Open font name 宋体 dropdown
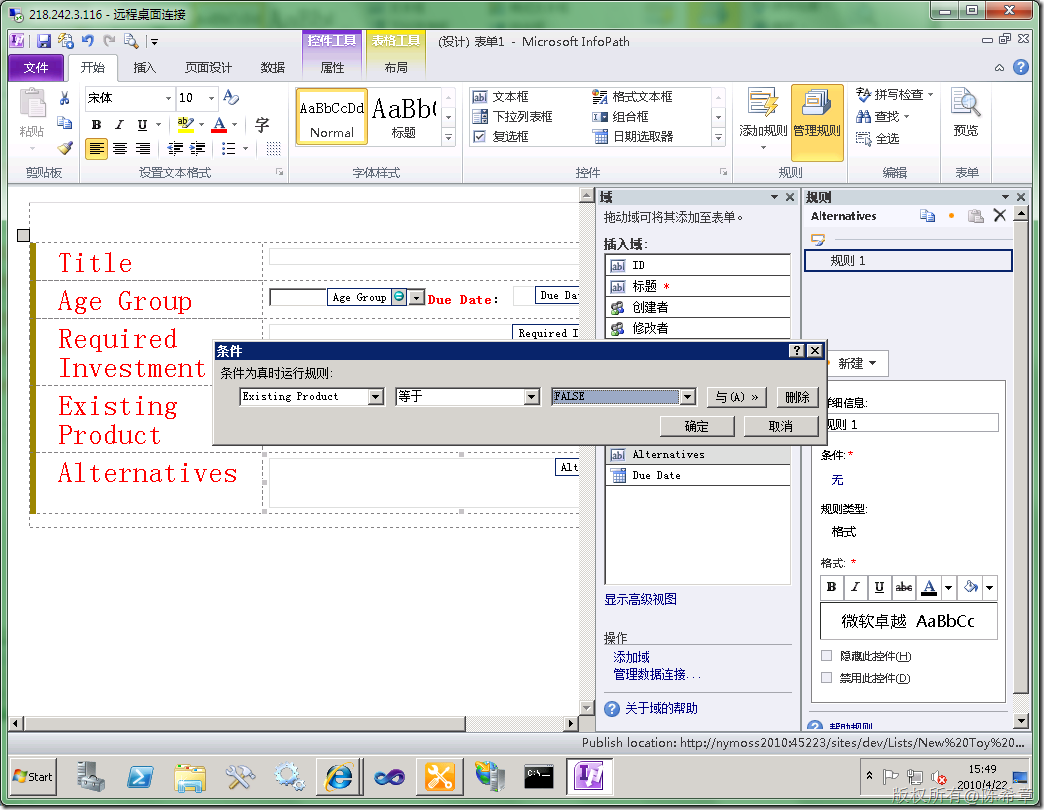1044x810 pixels. coord(168,99)
